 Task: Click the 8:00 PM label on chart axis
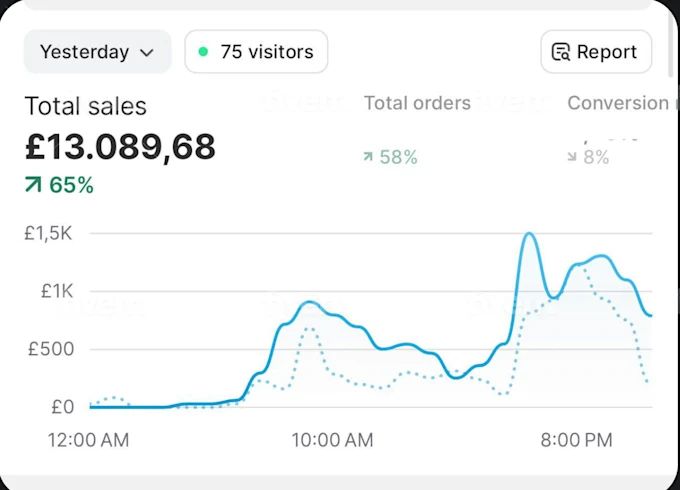(x=576, y=440)
